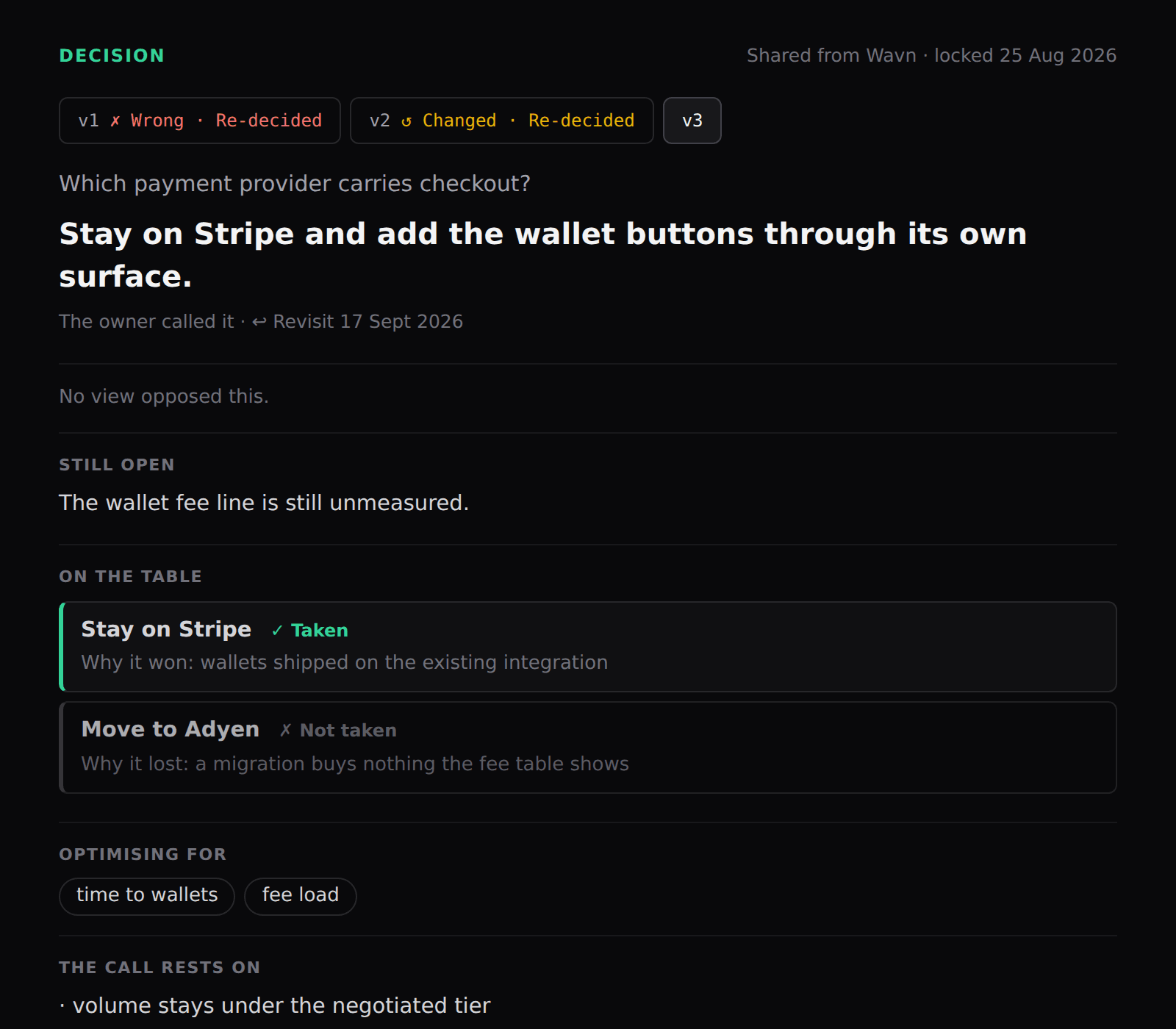This screenshot has width=1176, height=1029.
Task: Select the 'time to wallets' chip
Action: 147,896
